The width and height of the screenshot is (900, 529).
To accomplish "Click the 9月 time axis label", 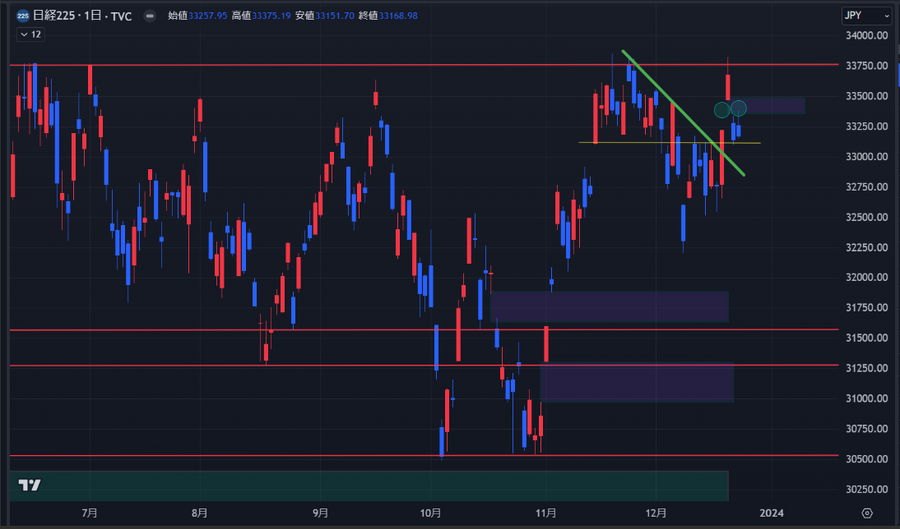I will pyautogui.click(x=321, y=513).
